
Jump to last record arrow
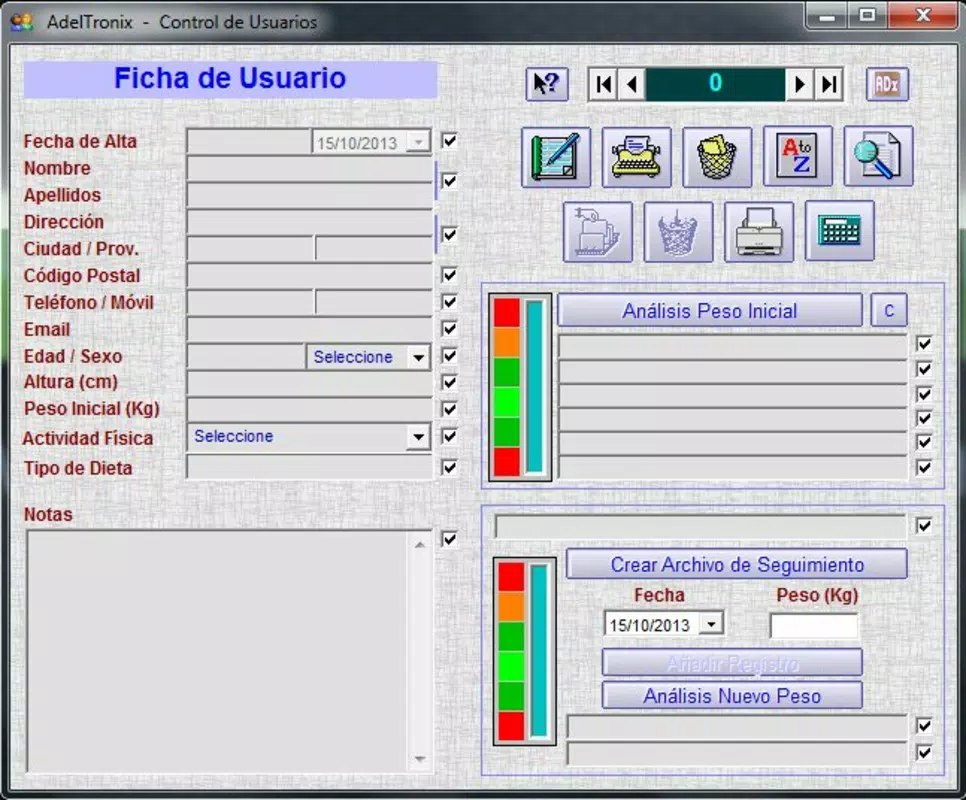click(829, 84)
